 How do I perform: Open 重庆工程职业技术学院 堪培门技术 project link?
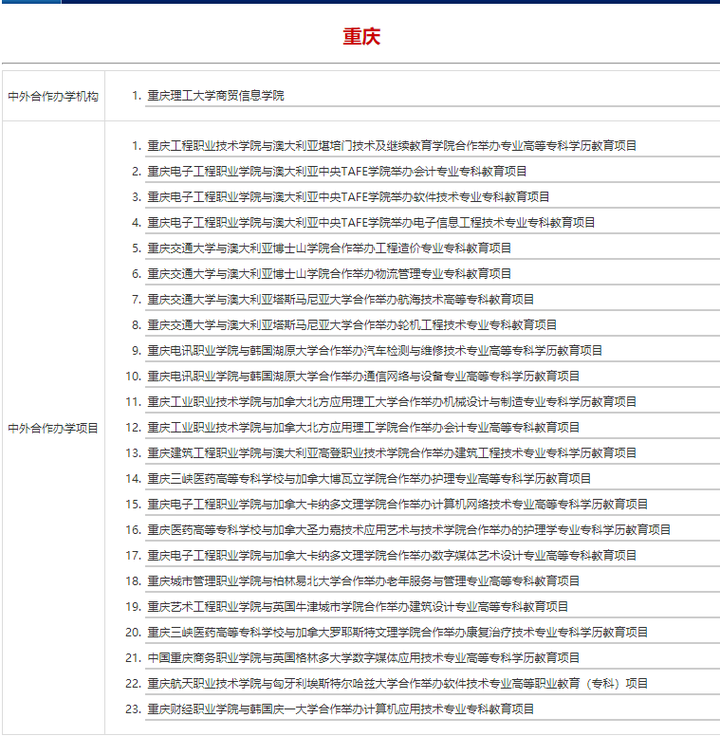pyautogui.click(x=391, y=146)
